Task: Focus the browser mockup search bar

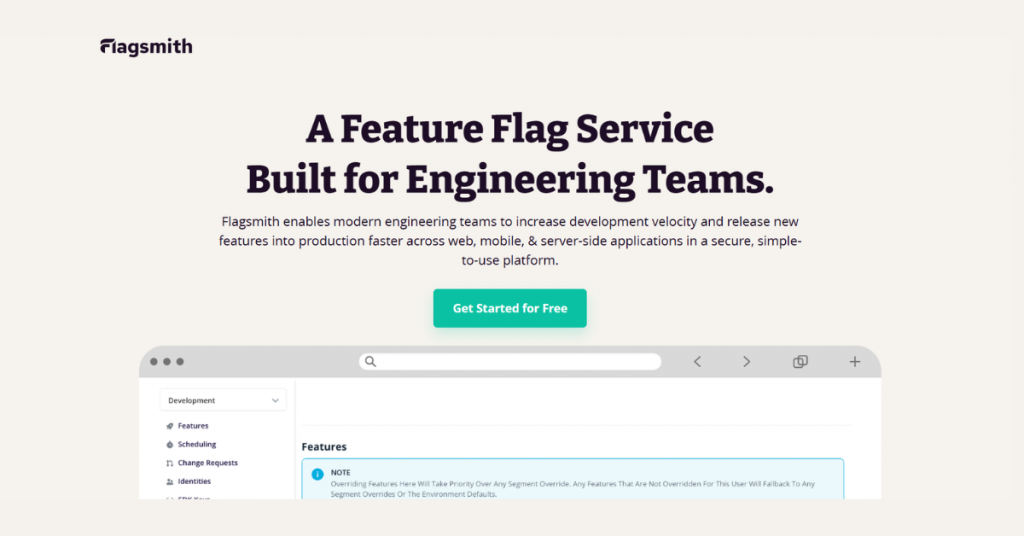Action: (509, 362)
